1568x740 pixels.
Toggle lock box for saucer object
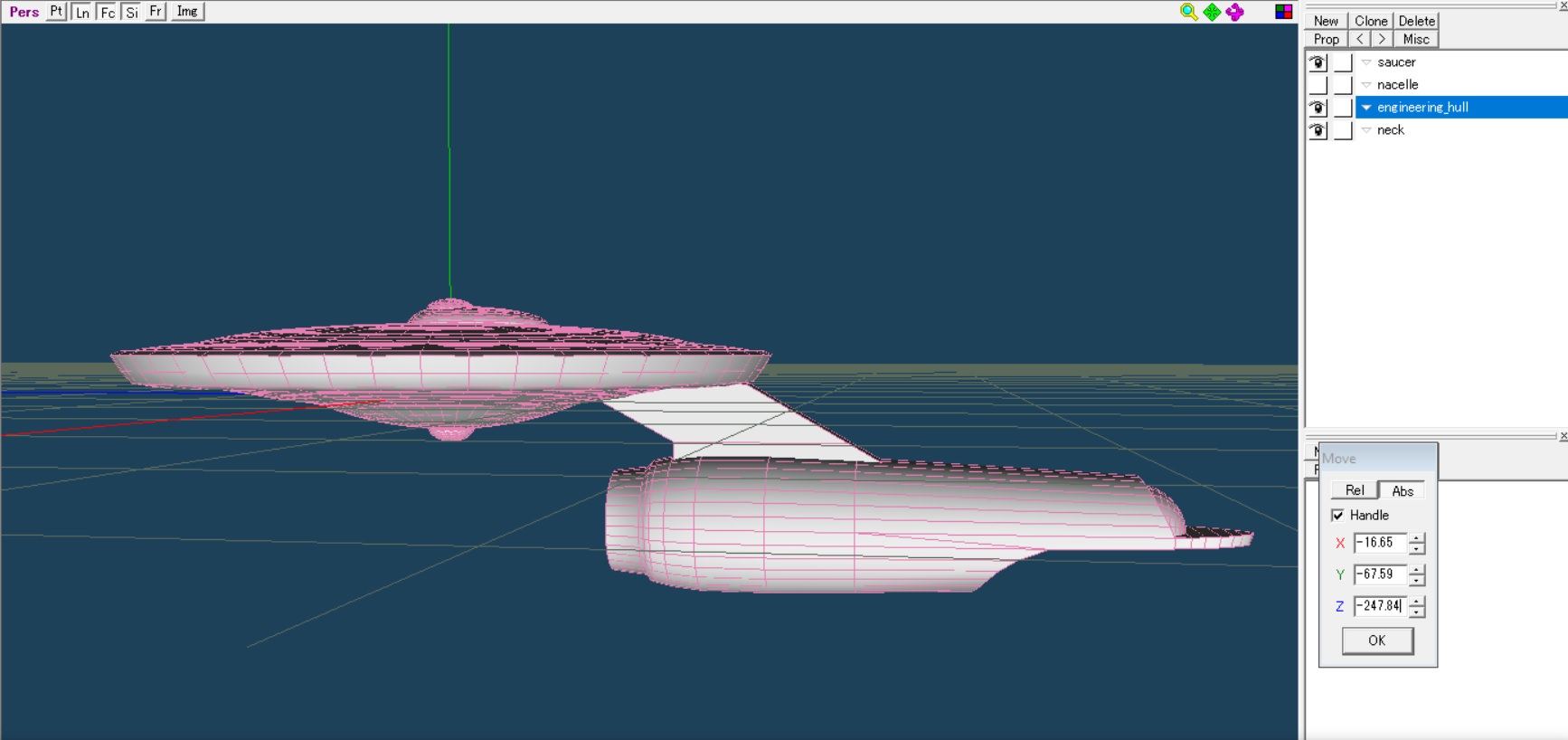click(1343, 62)
